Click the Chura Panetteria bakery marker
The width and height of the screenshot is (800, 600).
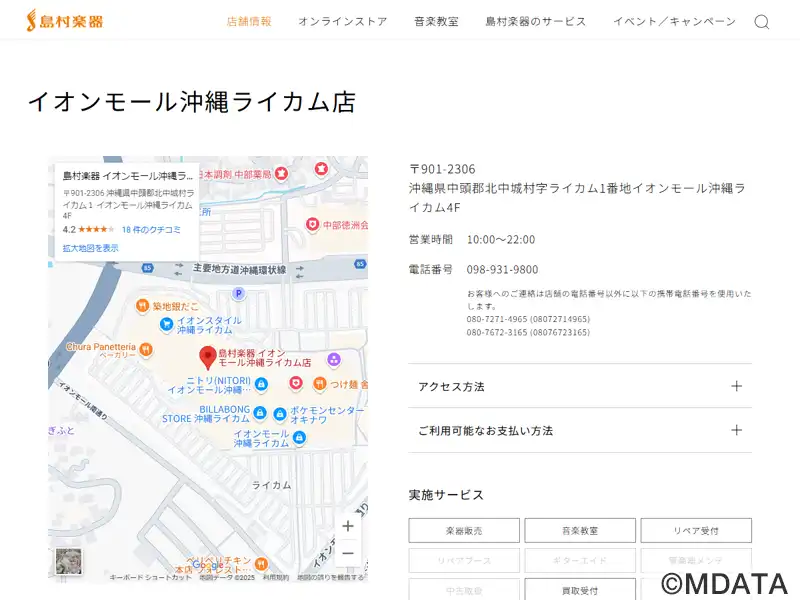point(146,349)
